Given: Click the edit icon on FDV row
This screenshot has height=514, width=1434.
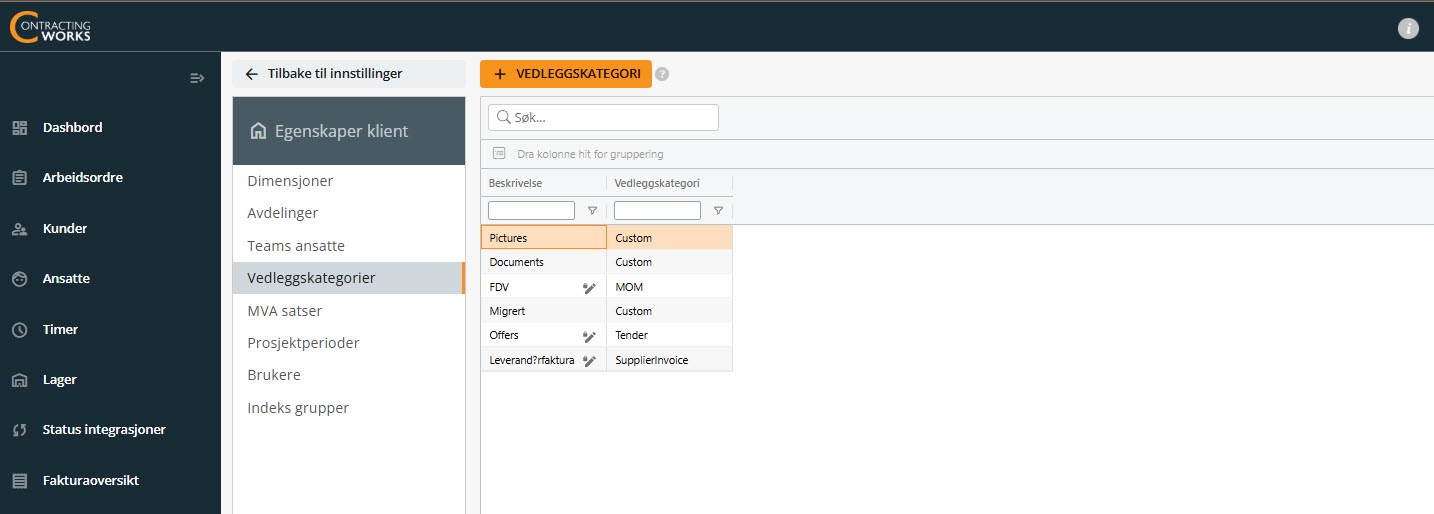Looking at the screenshot, I should [589, 287].
